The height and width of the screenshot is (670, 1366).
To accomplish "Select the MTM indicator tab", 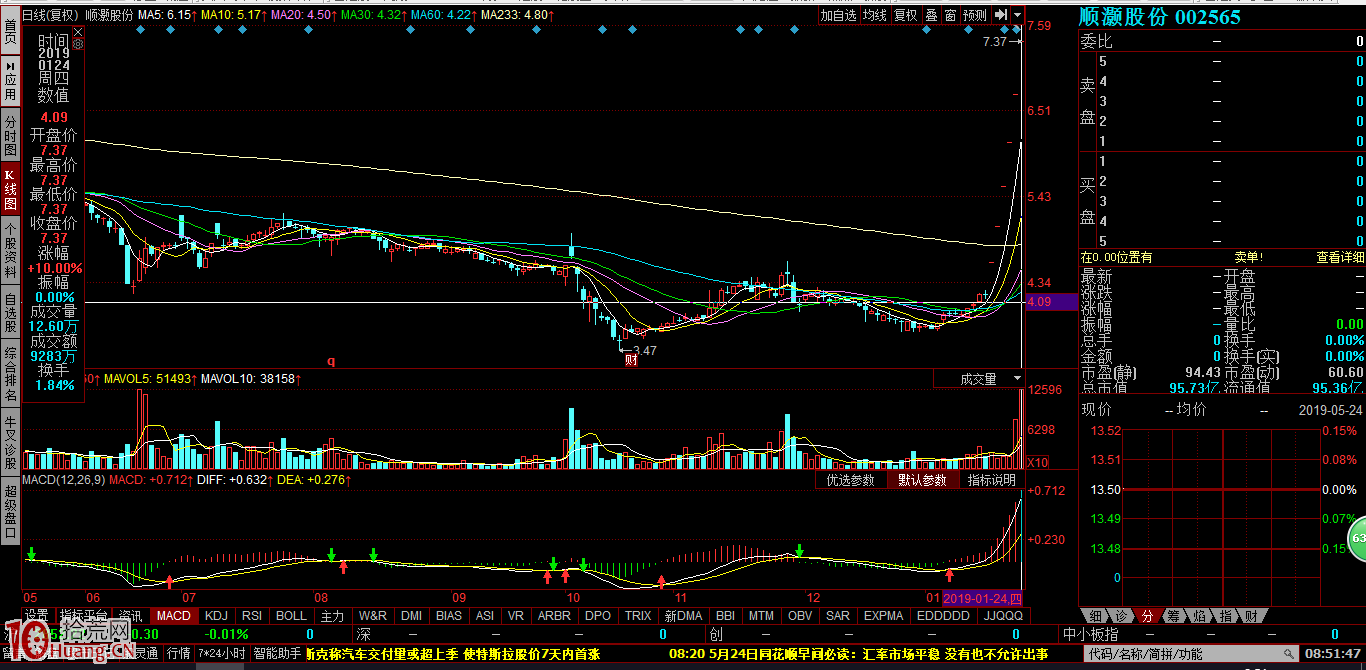I will (x=762, y=615).
